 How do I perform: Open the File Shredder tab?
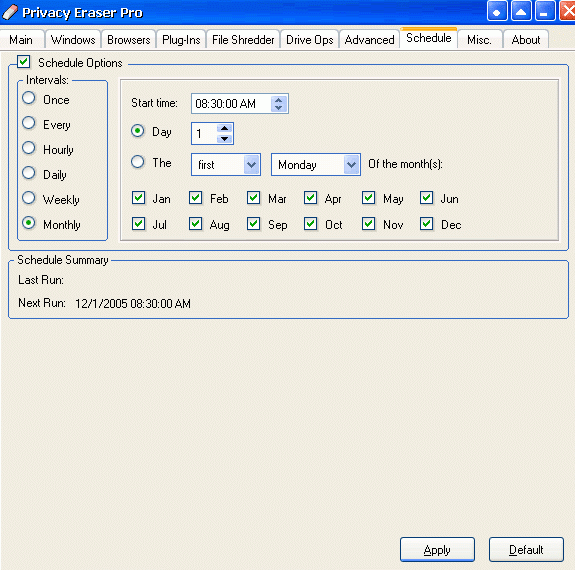243,40
